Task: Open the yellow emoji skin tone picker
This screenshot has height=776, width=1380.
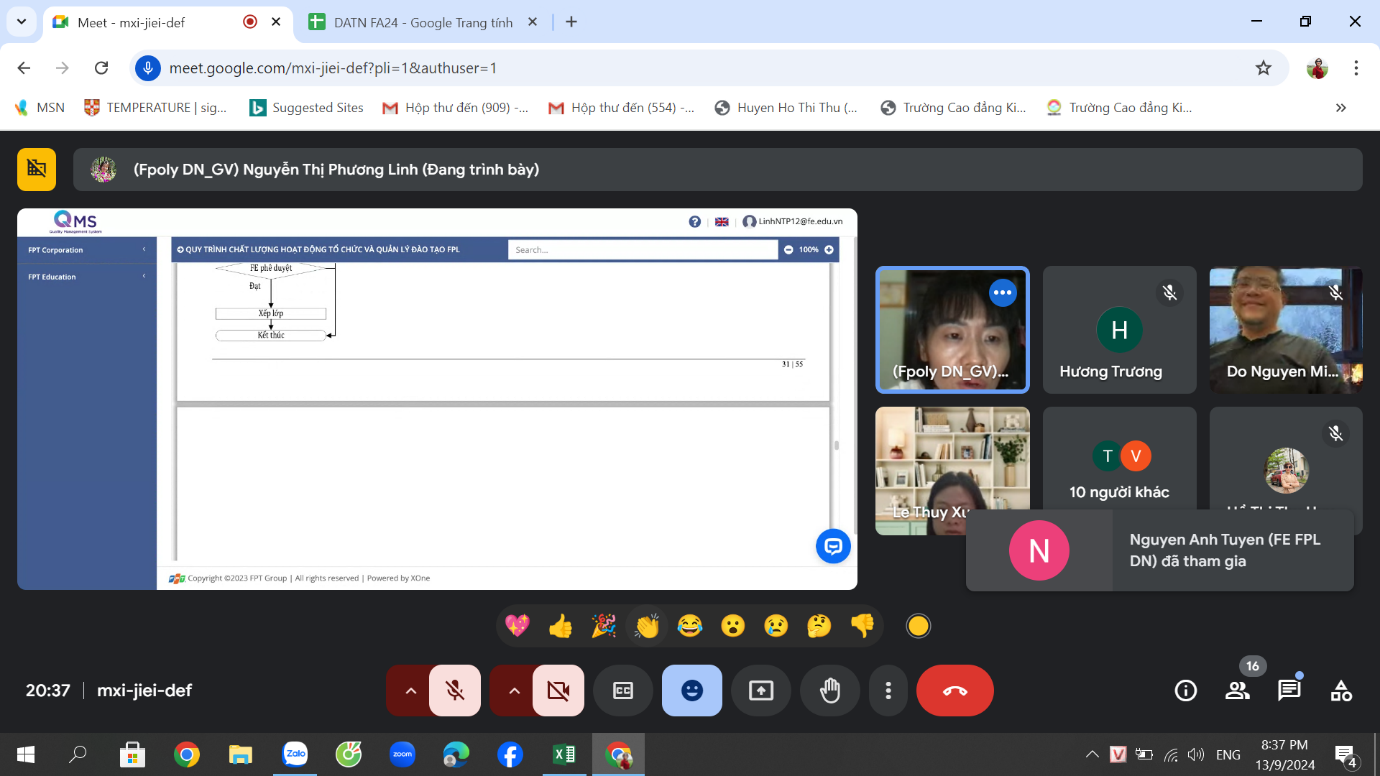Action: pos(918,626)
